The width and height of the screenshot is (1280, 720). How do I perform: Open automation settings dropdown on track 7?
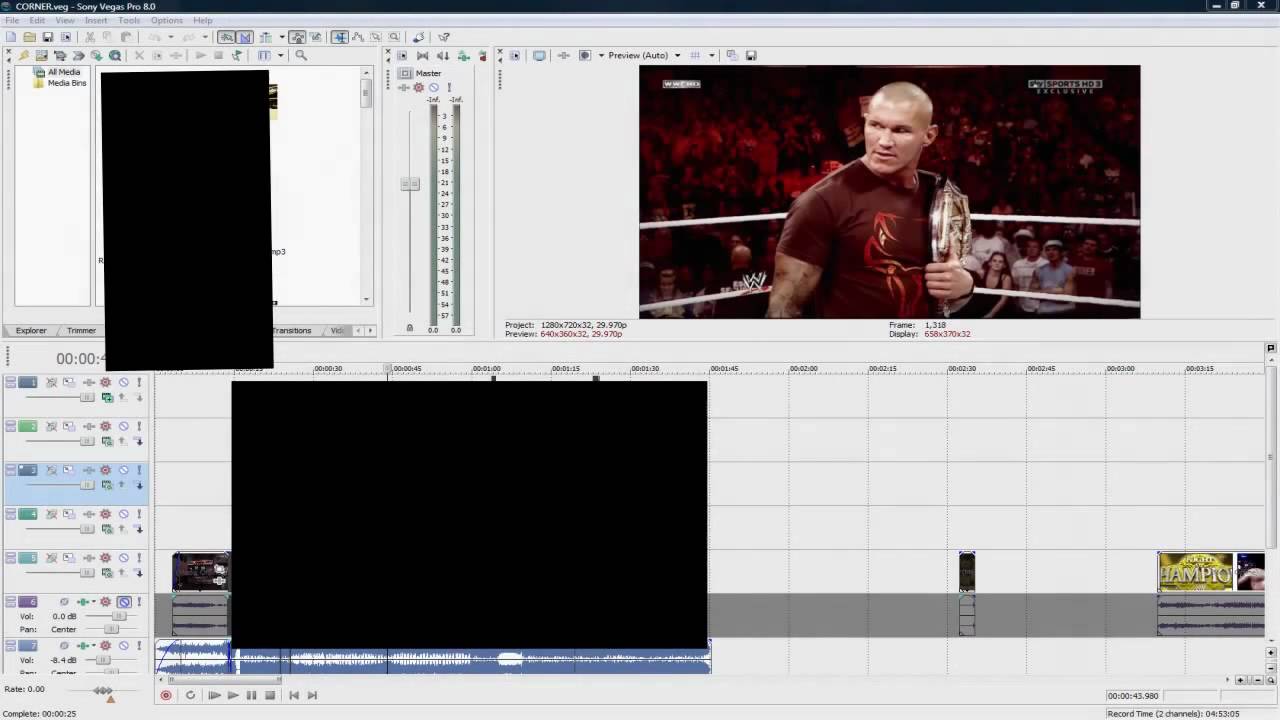[94, 645]
